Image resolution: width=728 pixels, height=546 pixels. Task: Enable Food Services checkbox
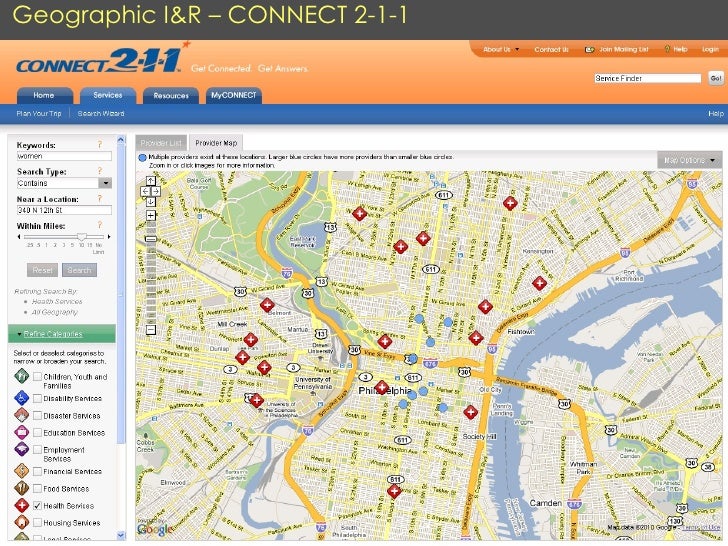pos(38,488)
